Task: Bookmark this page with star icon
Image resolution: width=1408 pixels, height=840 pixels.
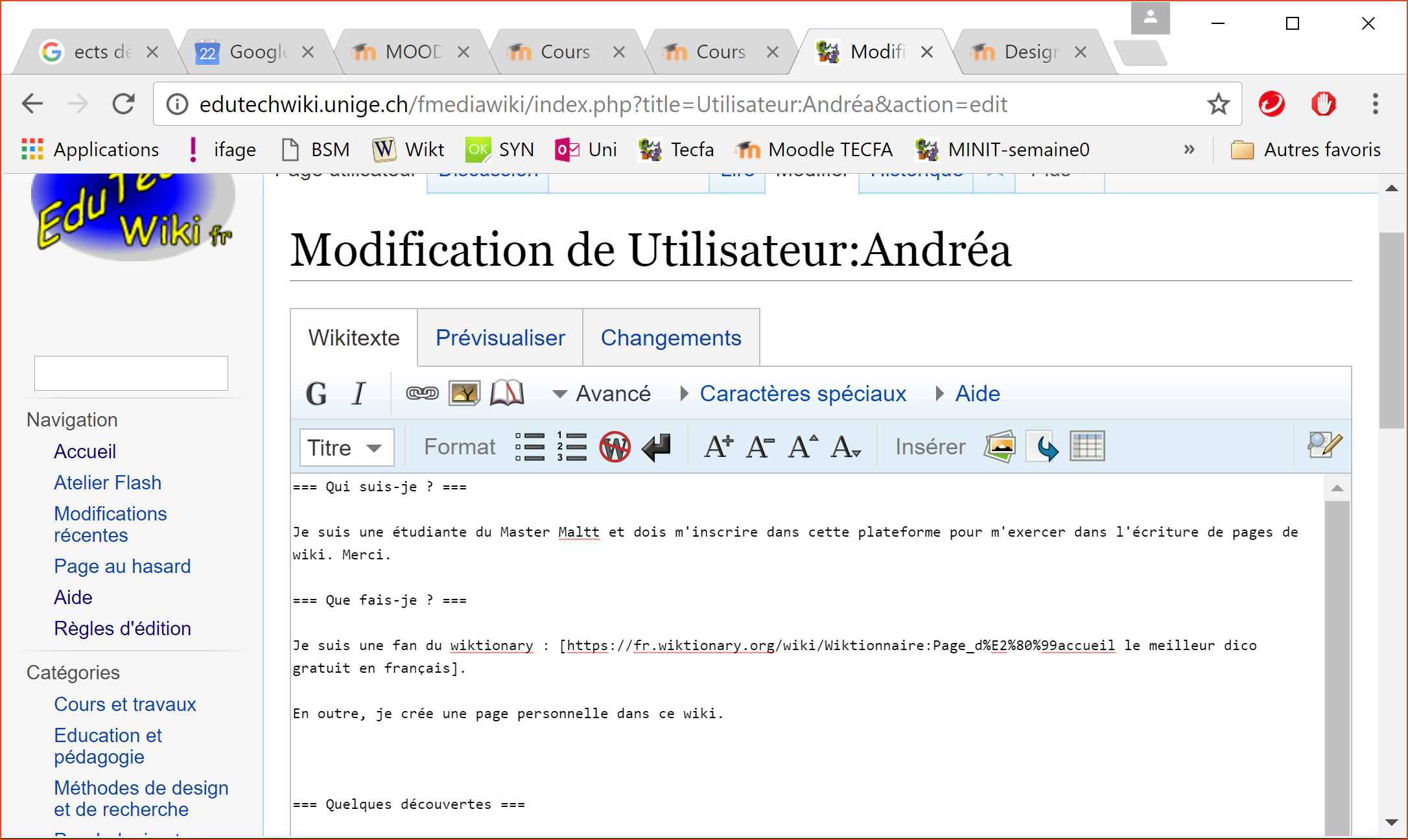Action: pyautogui.click(x=1218, y=104)
